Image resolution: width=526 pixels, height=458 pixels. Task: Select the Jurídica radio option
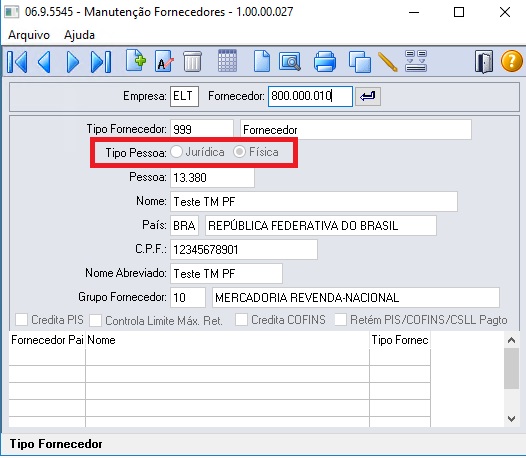click(176, 152)
